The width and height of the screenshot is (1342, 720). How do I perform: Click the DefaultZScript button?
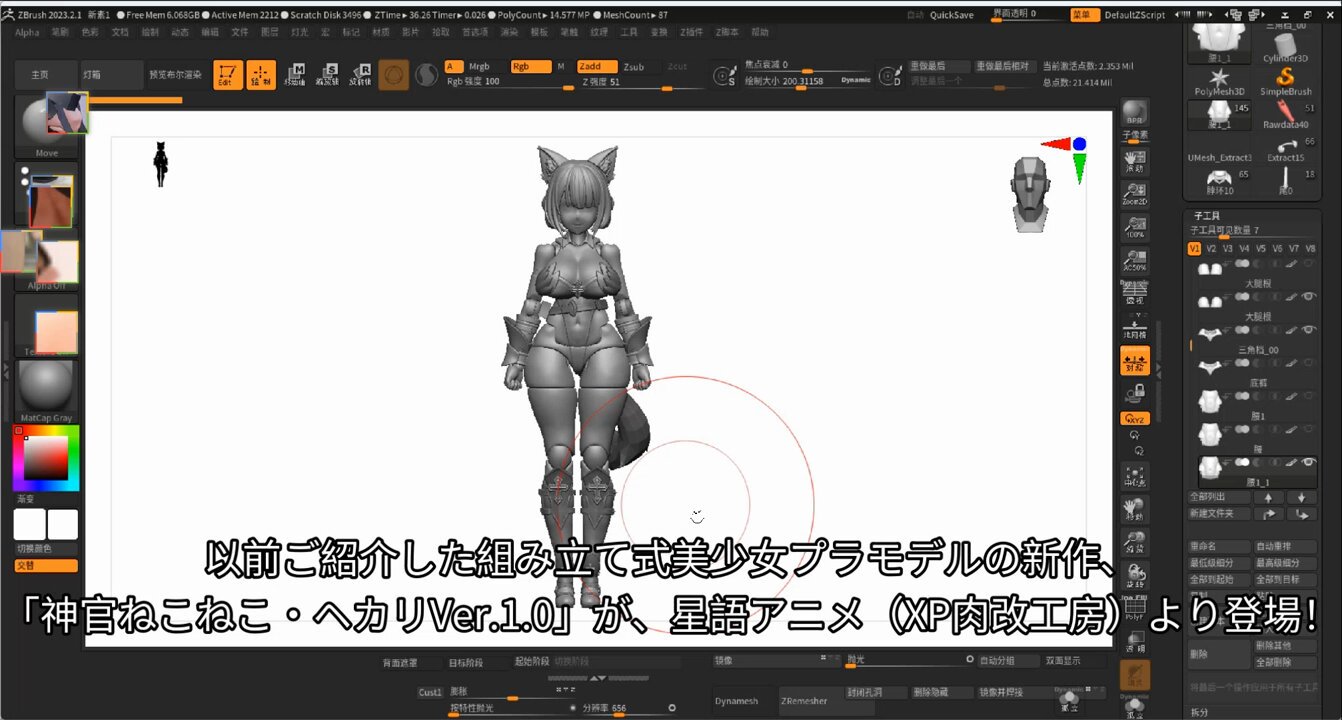click(1135, 15)
